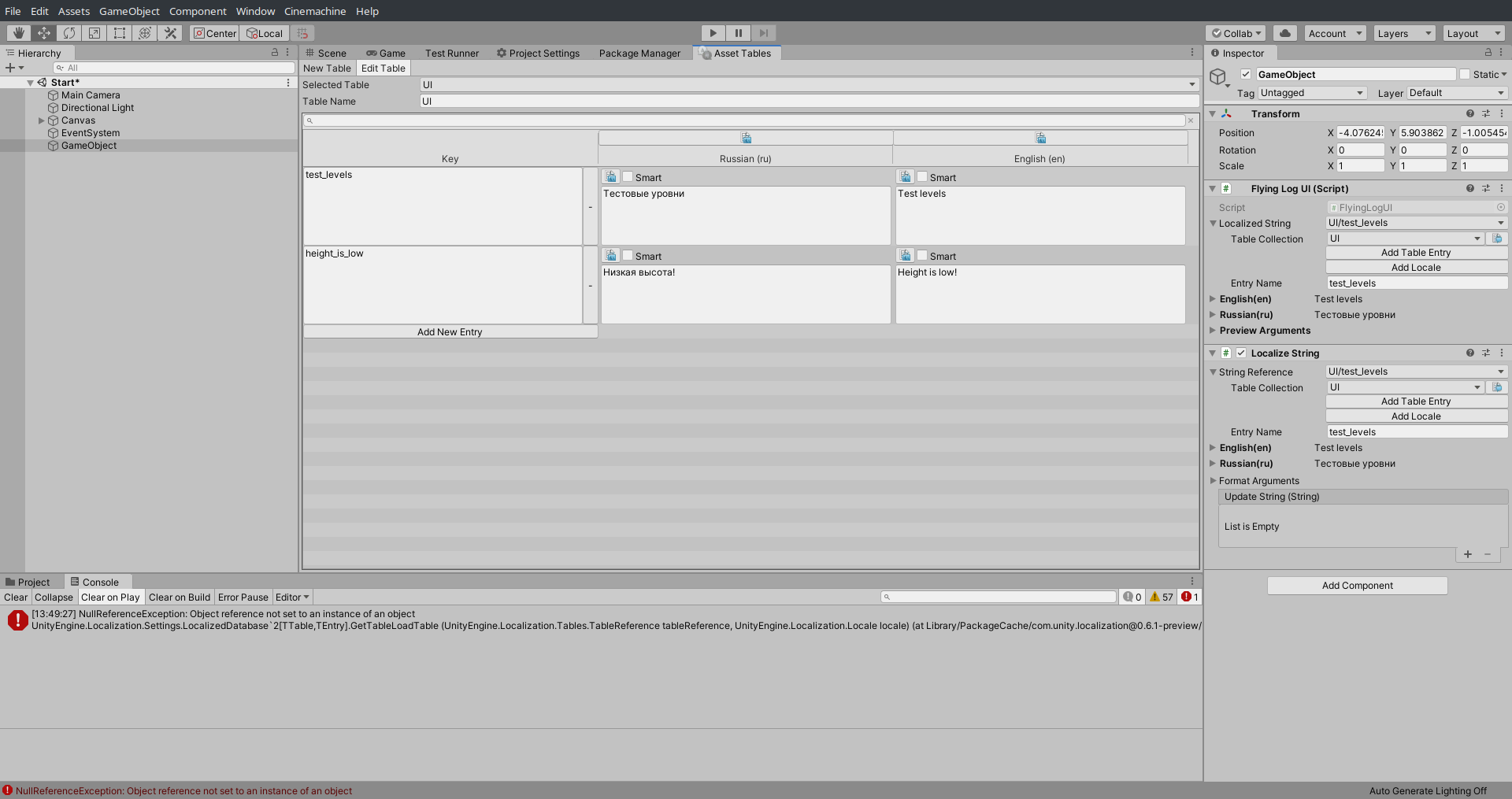Start Play mode
Viewport: 1512px width, 799px height.
coord(713,33)
